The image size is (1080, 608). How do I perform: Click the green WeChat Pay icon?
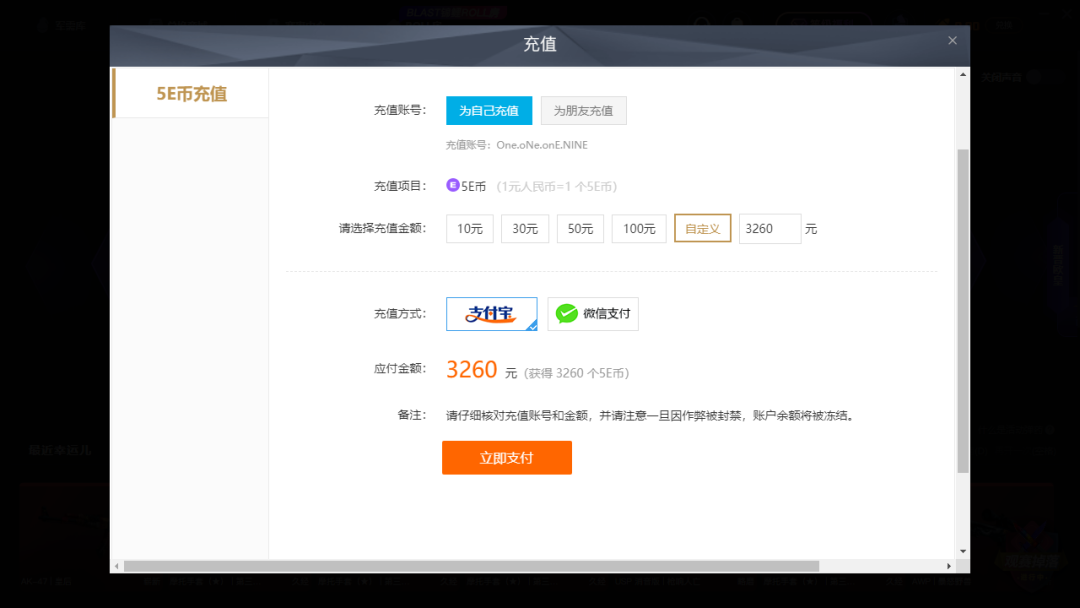pos(566,314)
